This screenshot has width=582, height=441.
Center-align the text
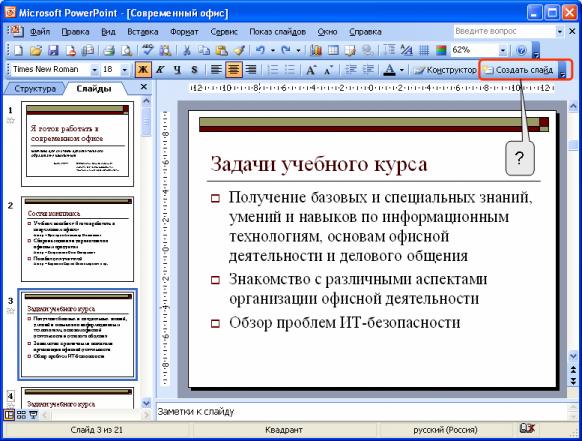click(x=233, y=70)
